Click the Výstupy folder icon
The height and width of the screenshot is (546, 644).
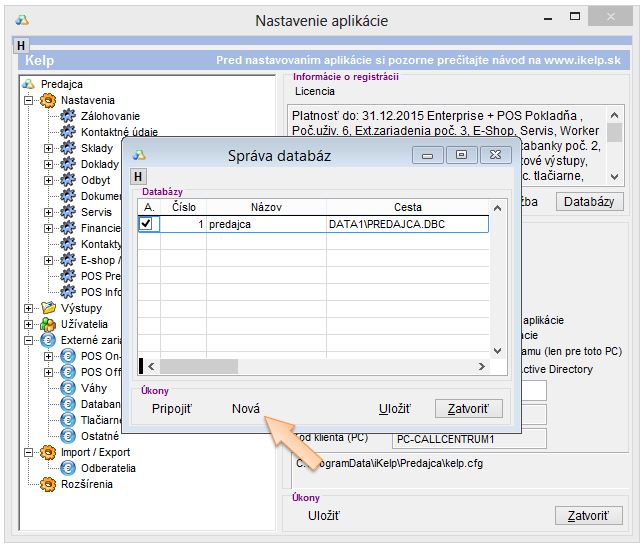48,308
